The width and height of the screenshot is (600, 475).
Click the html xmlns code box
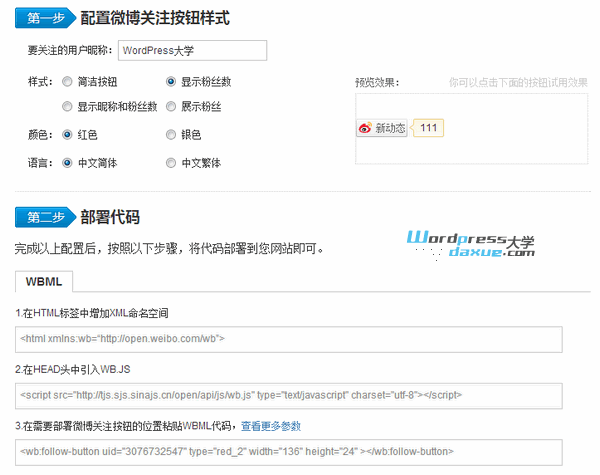pos(289,340)
